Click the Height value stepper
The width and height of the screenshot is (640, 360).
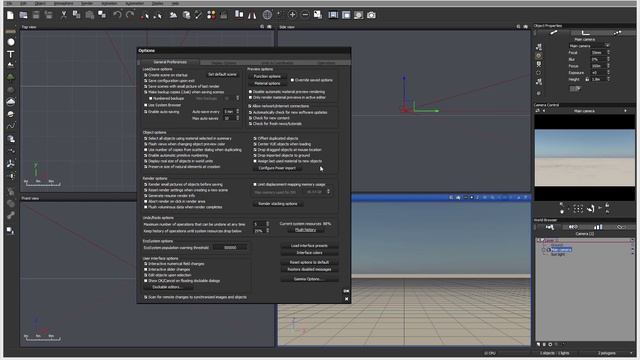[608, 79]
